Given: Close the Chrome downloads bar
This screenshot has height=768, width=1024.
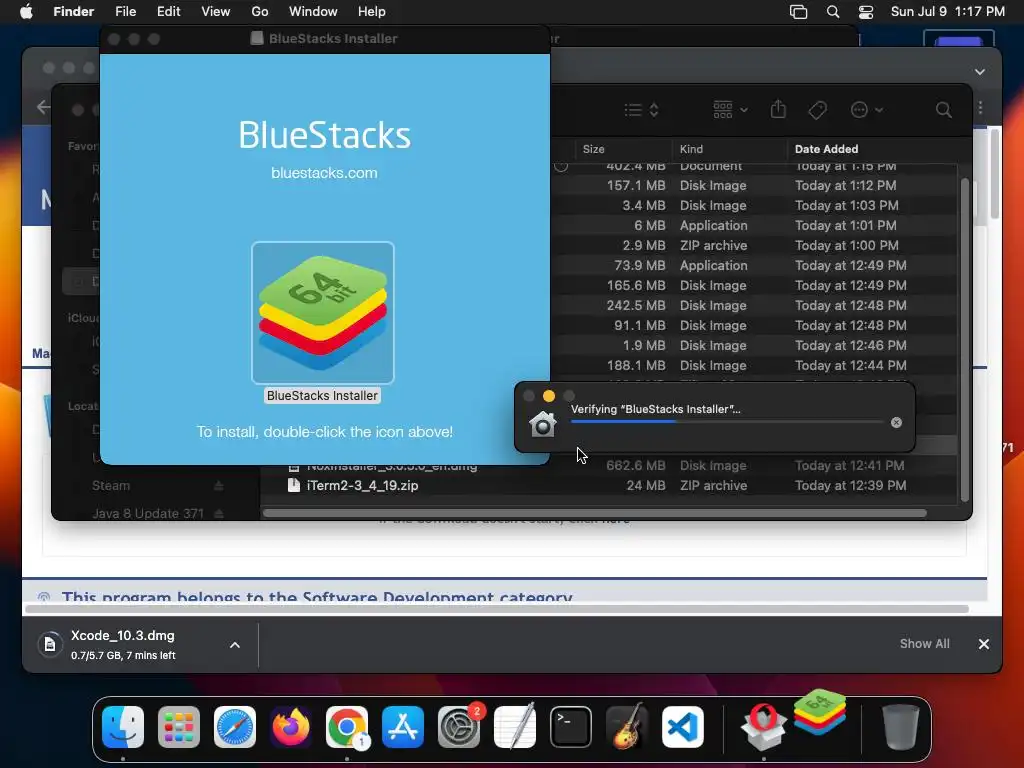Looking at the screenshot, I should (984, 644).
